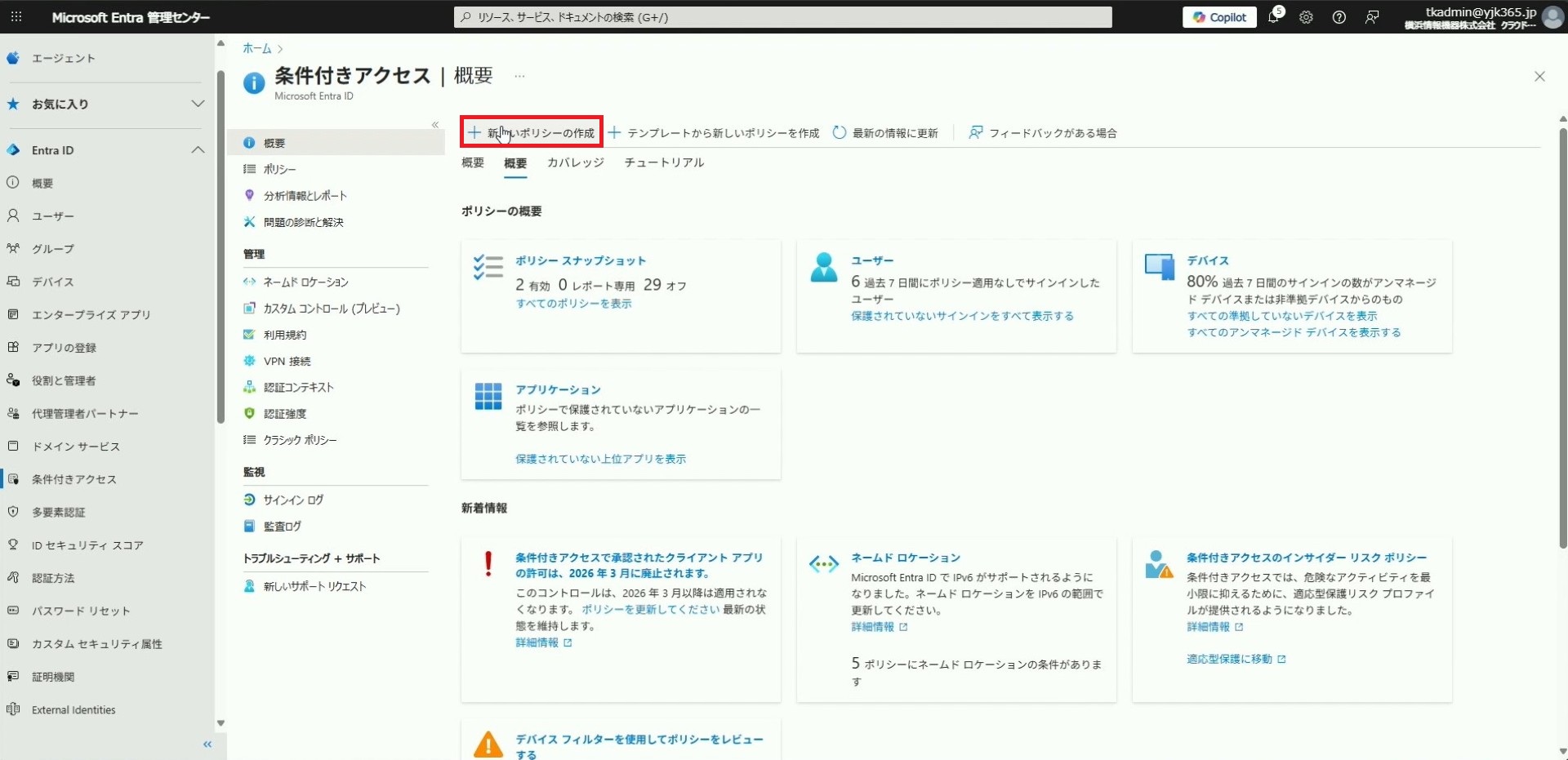Open the notifications bell icon

pos(1273,17)
